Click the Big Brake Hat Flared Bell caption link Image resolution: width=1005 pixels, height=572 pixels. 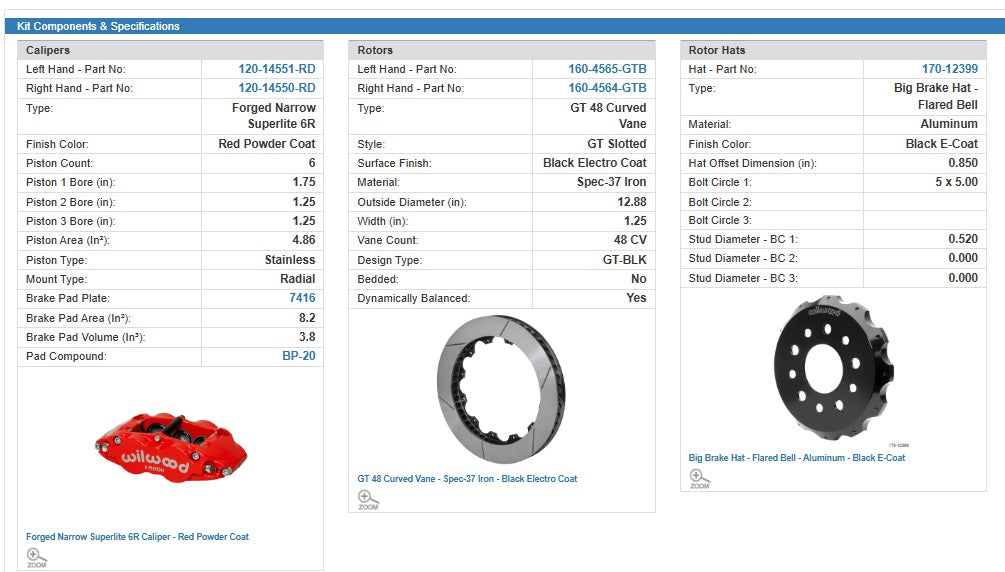click(x=796, y=458)
